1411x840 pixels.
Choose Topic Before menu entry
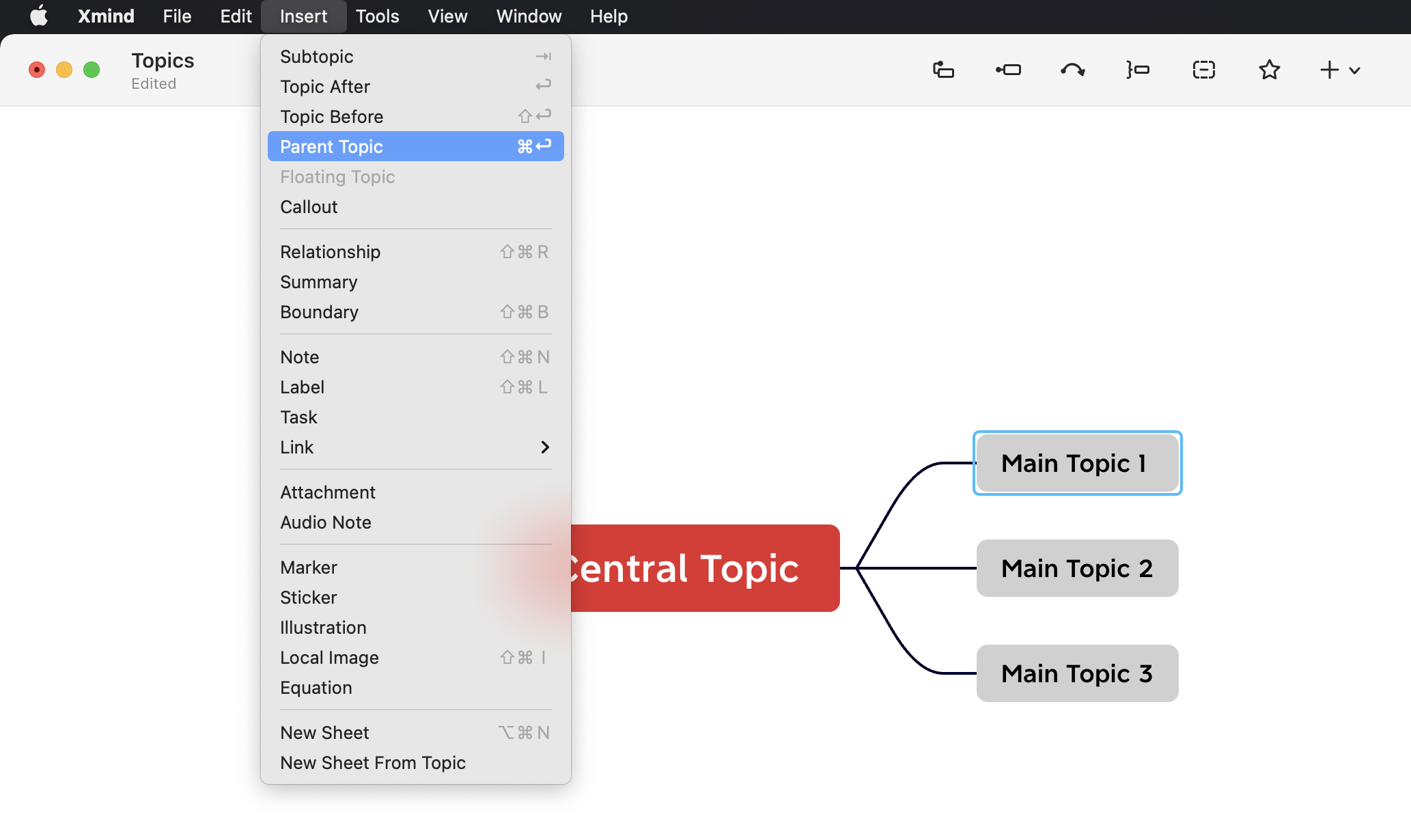pos(415,117)
